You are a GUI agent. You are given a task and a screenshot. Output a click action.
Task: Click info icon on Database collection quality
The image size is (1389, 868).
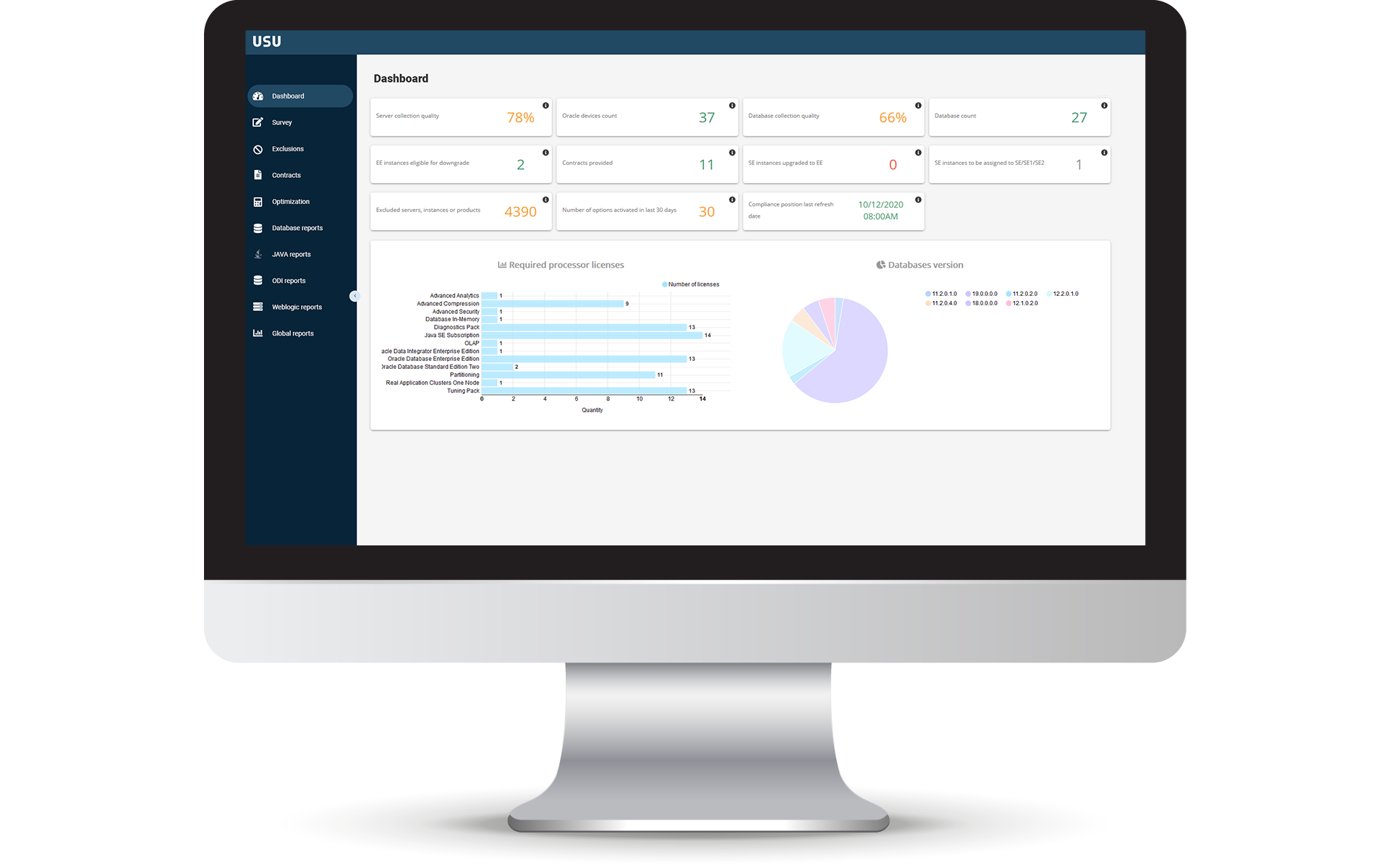coord(920,103)
